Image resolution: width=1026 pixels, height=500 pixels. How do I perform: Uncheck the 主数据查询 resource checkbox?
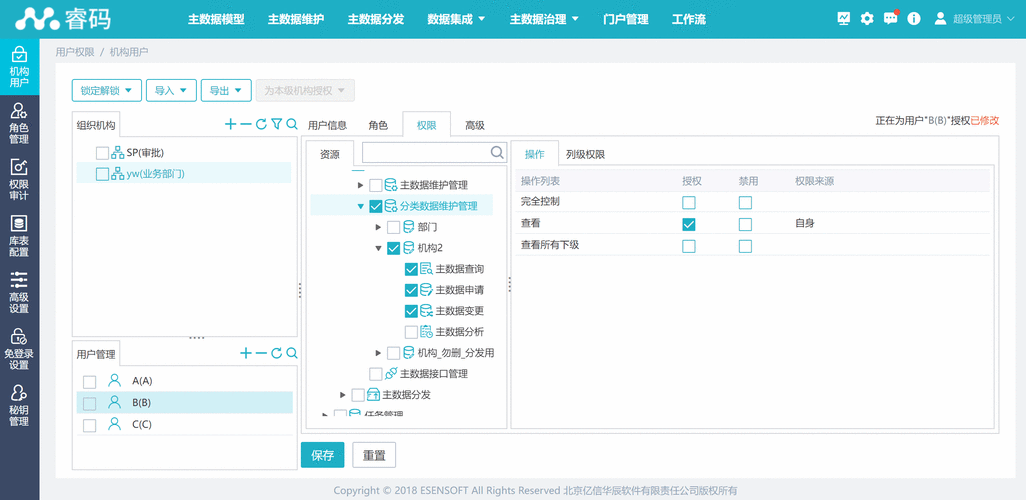tap(411, 269)
